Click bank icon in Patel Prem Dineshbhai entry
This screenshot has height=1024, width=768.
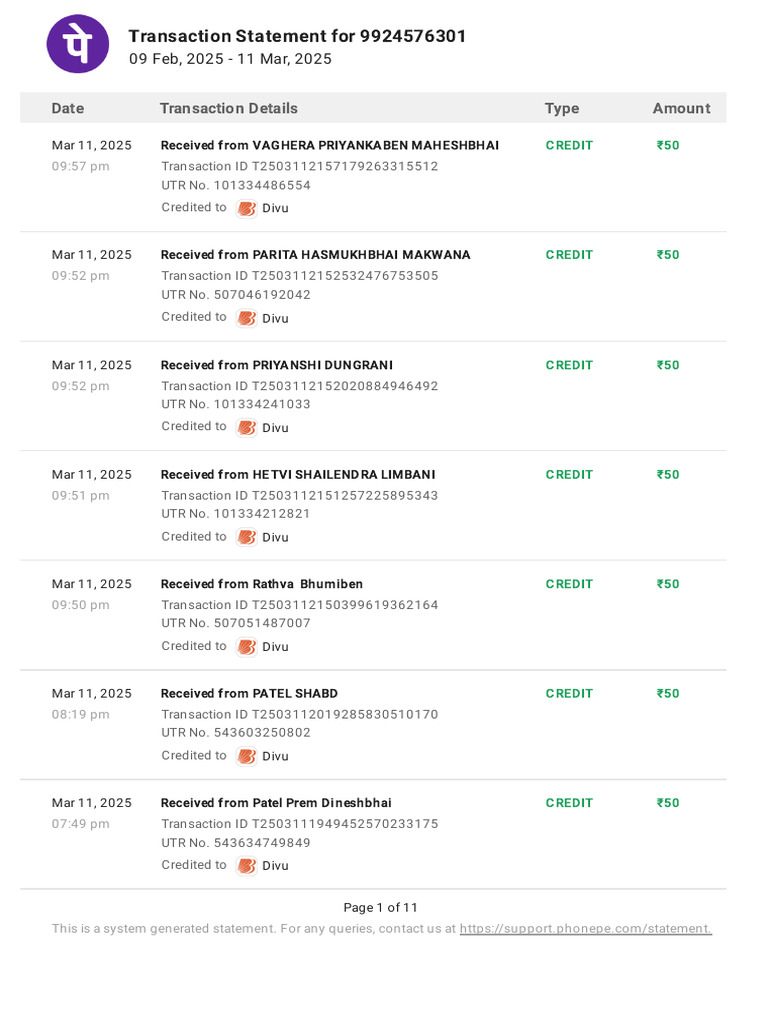pyautogui.click(x=246, y=865)
